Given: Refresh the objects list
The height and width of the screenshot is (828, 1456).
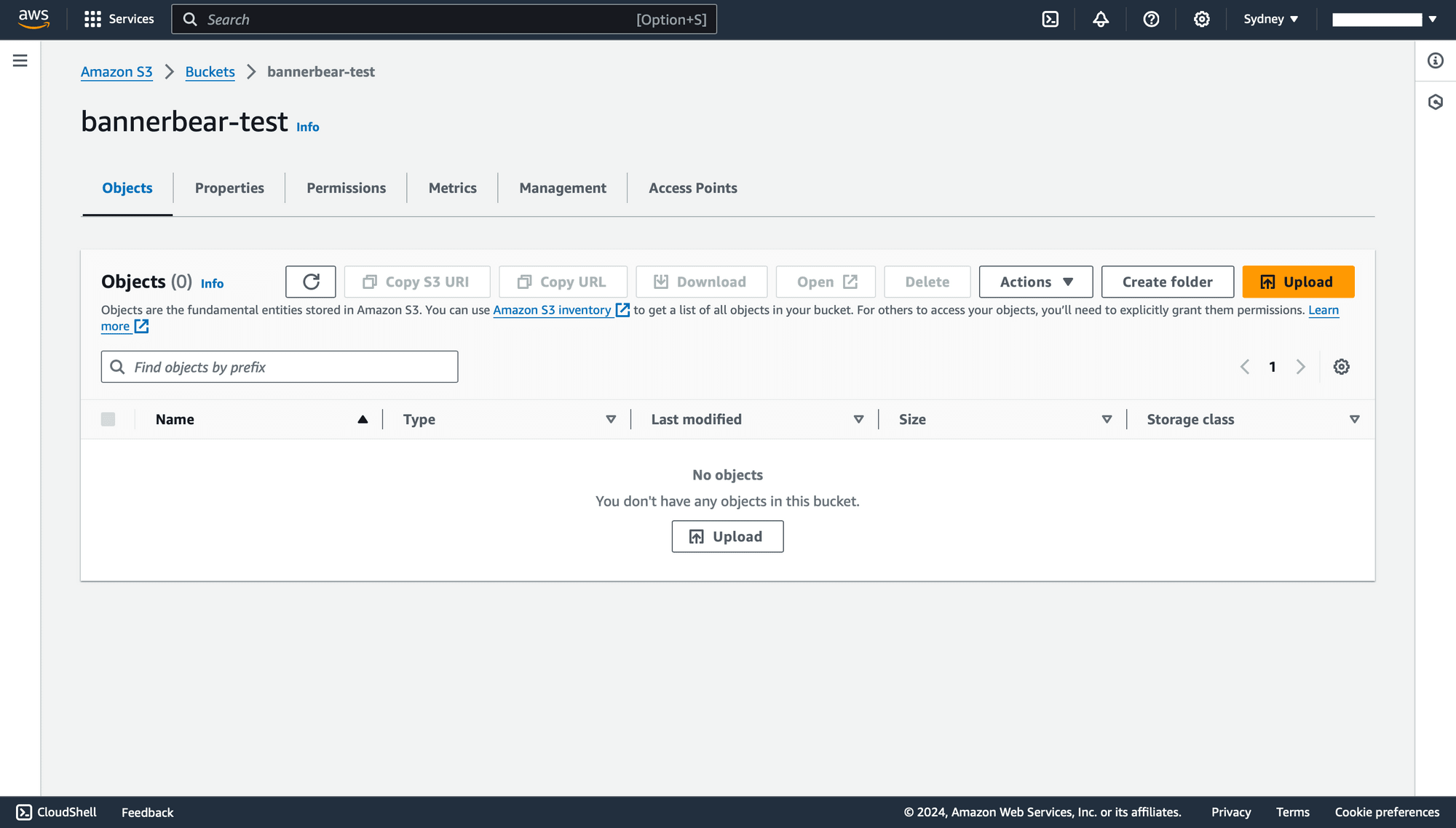Looking at the screenshot, I should tap(310, 282).
